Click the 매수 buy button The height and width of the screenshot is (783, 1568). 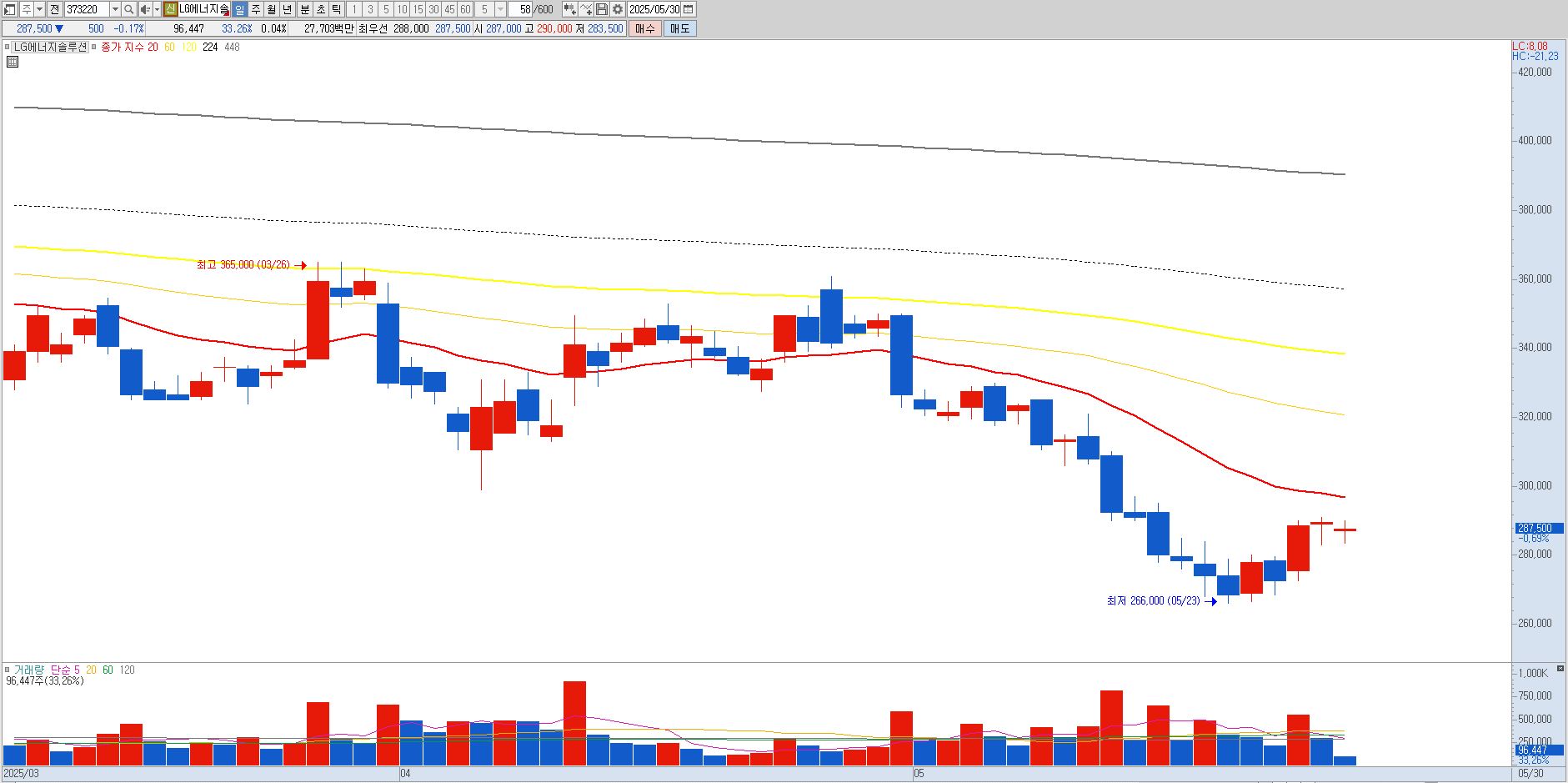tap(645, 28)
